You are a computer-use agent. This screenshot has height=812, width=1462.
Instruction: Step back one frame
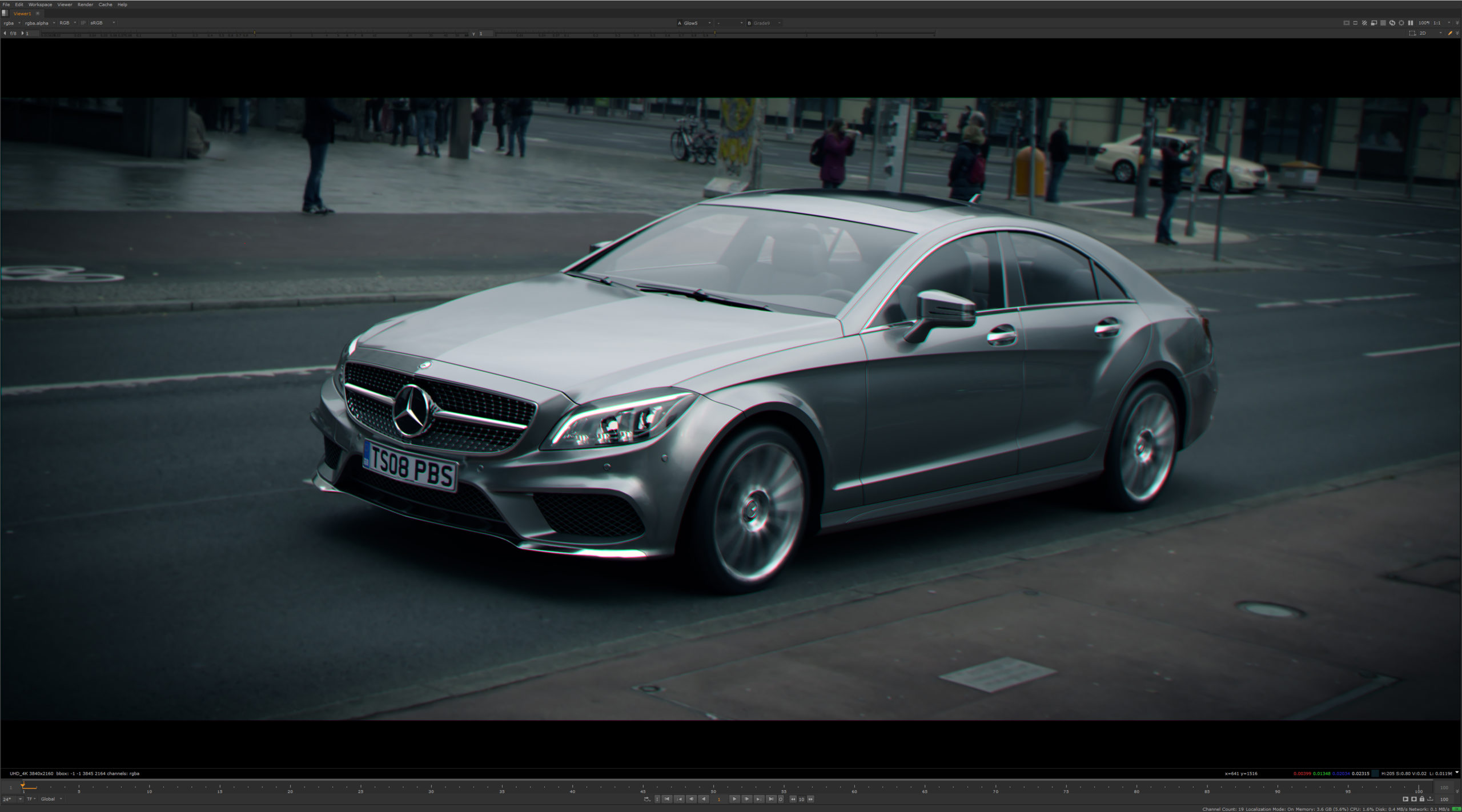click(x=691, y=799)
